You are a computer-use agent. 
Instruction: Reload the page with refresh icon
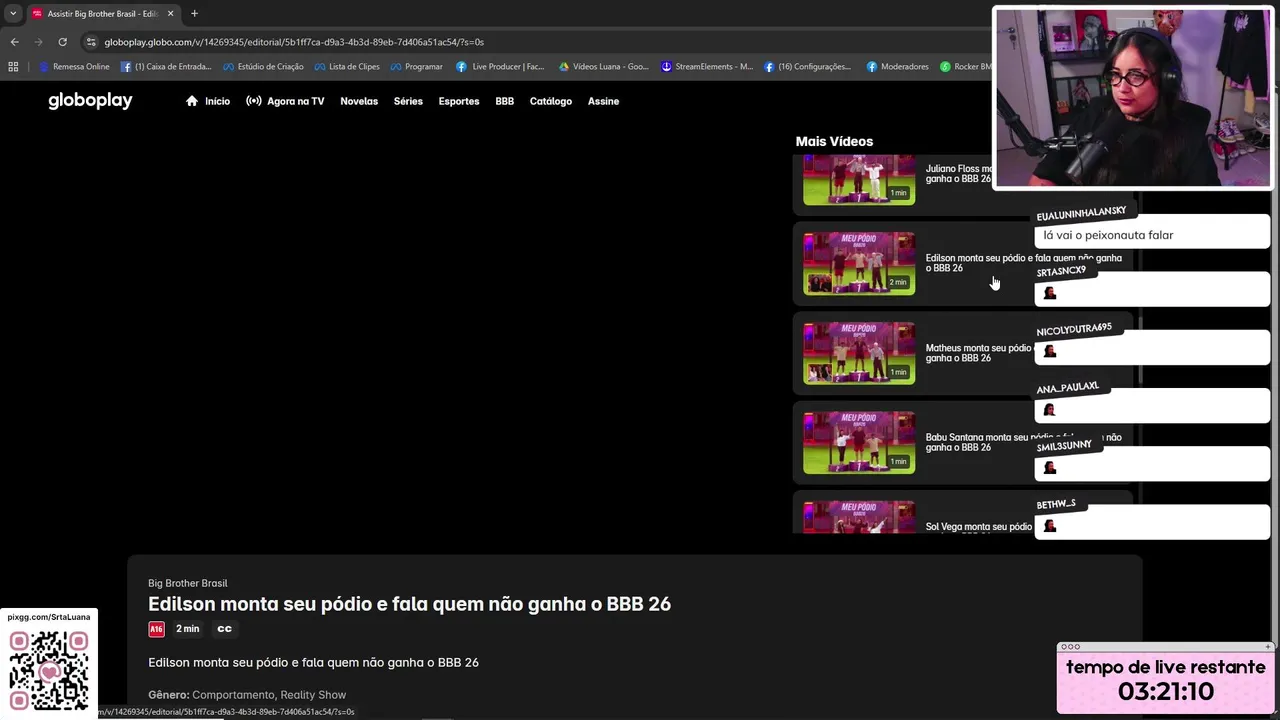[62, 42]
